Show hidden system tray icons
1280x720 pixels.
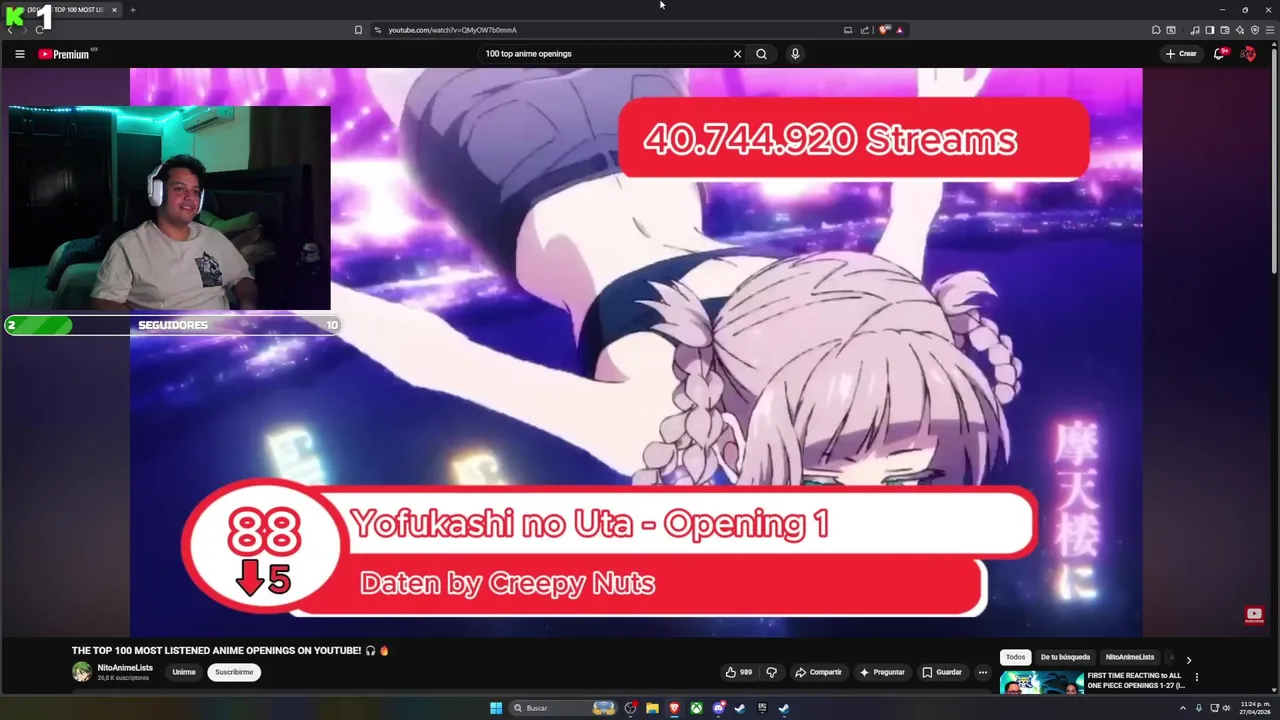pyautogui.click(x=1183, y=708)
